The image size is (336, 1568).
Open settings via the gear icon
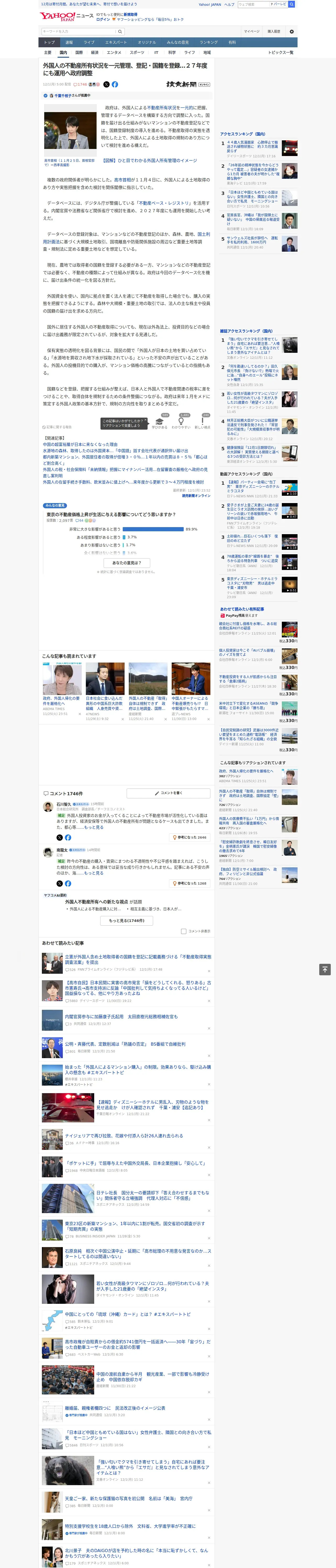coord(292,32)
